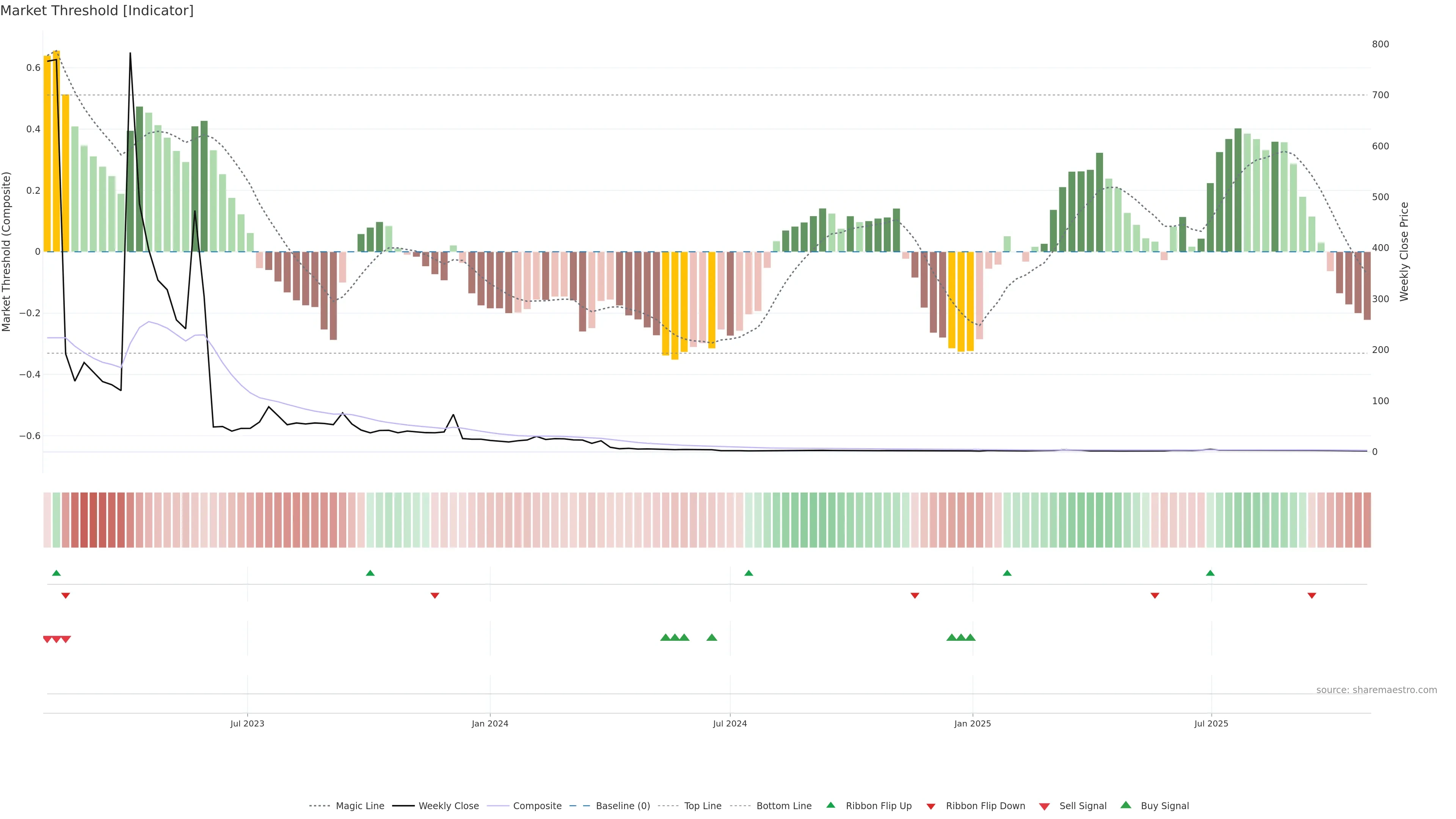The width and height of the screenshot is (1456, 819).
Task: Click the ribbon flip up marker near July 2025
Action: pos(1210,573)
